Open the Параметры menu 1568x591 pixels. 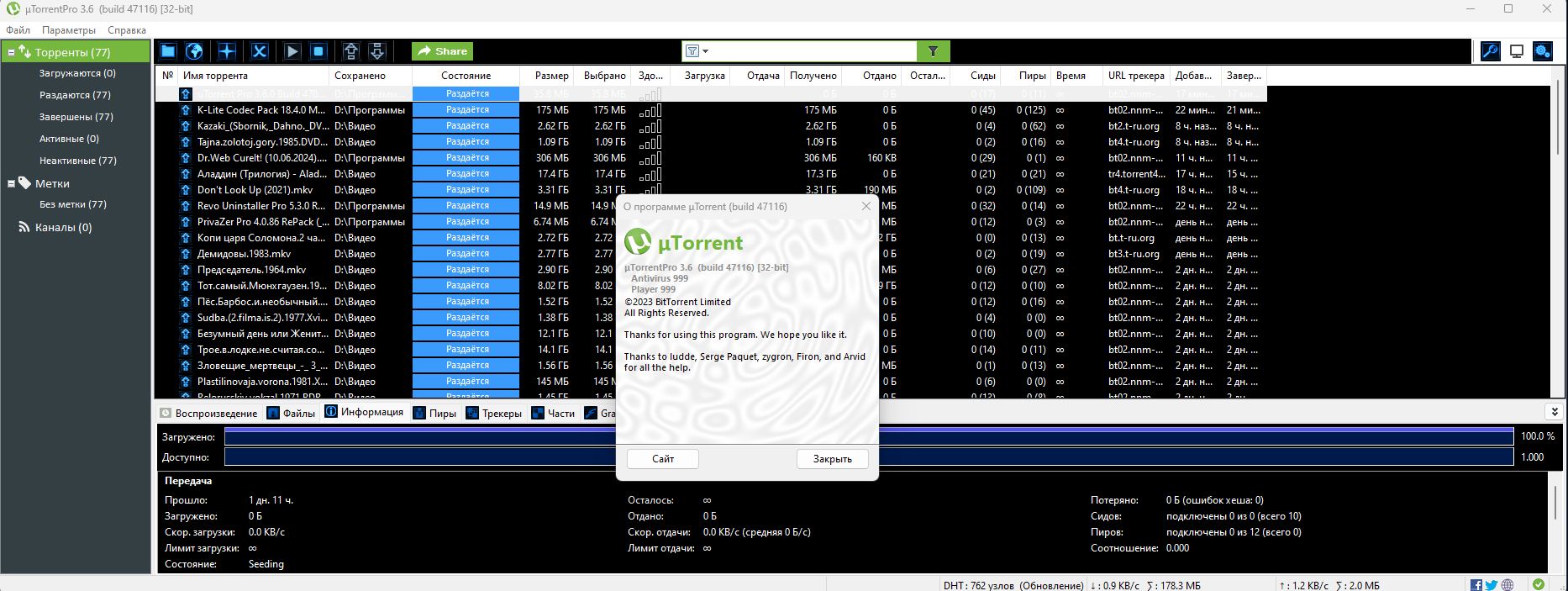pyautogui.click(x=69, y=30)
